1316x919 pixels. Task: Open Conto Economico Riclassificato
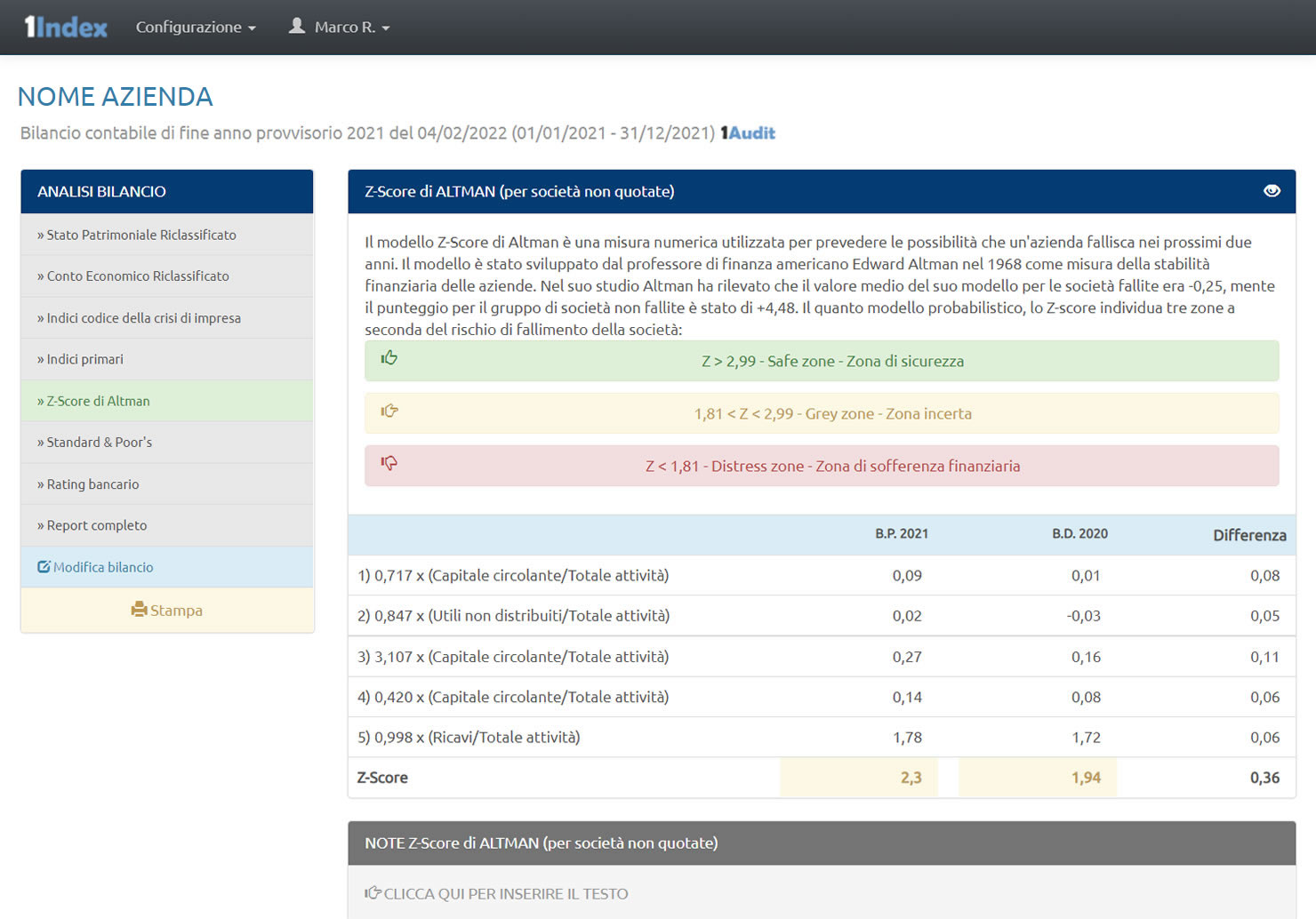tap(167, 276)
